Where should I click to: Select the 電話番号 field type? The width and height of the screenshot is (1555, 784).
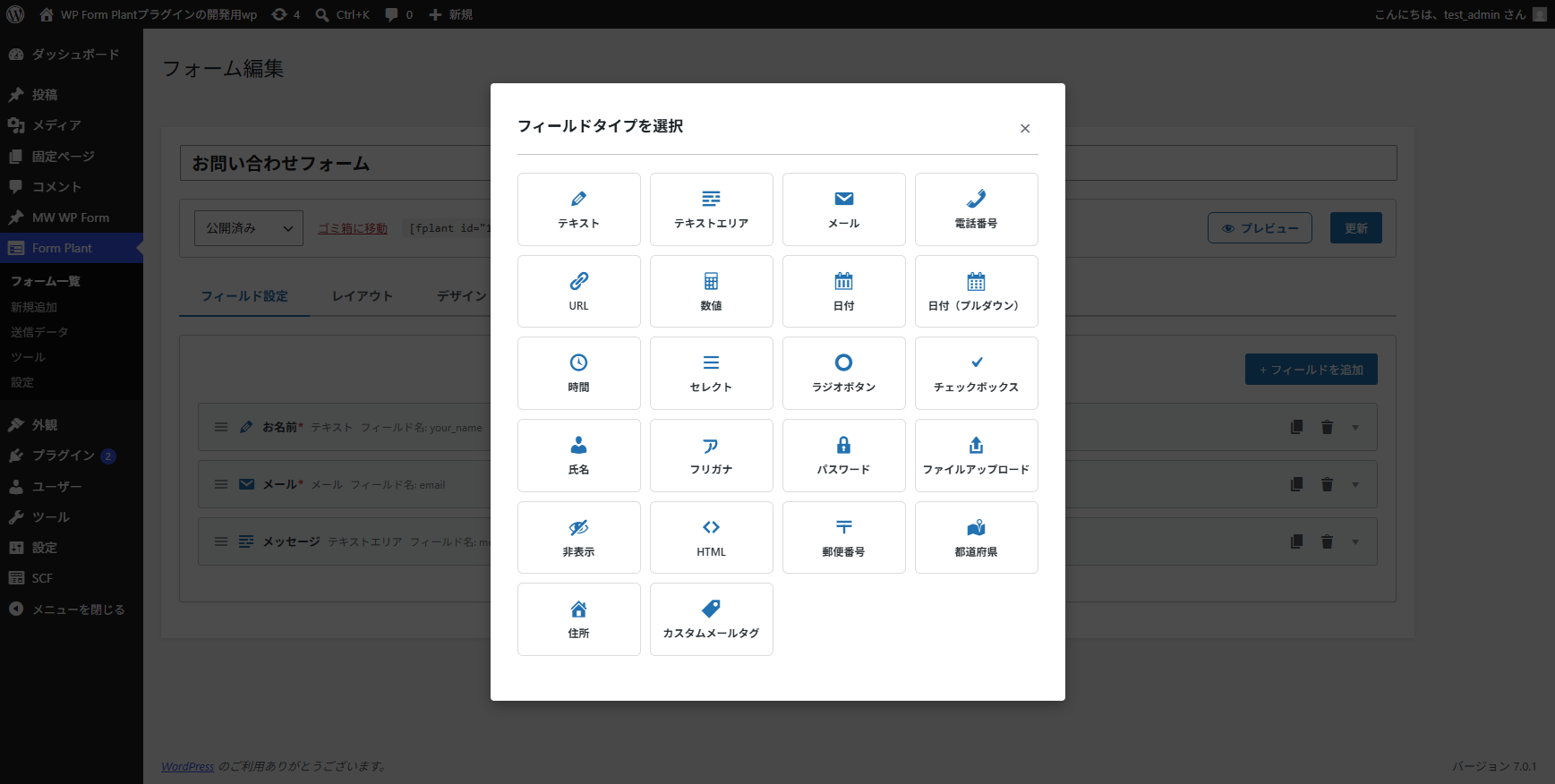(977, 209)
